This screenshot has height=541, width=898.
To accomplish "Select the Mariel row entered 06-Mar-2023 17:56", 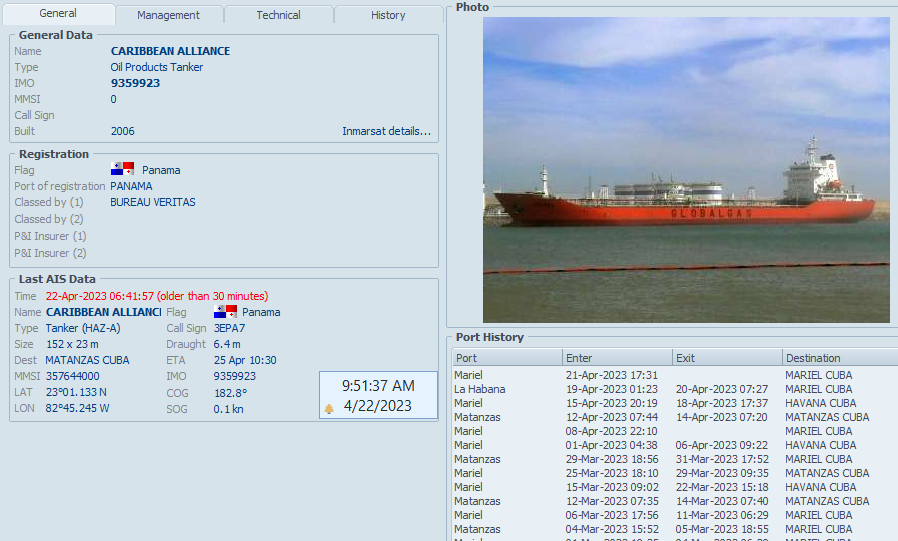I will 675,515.
